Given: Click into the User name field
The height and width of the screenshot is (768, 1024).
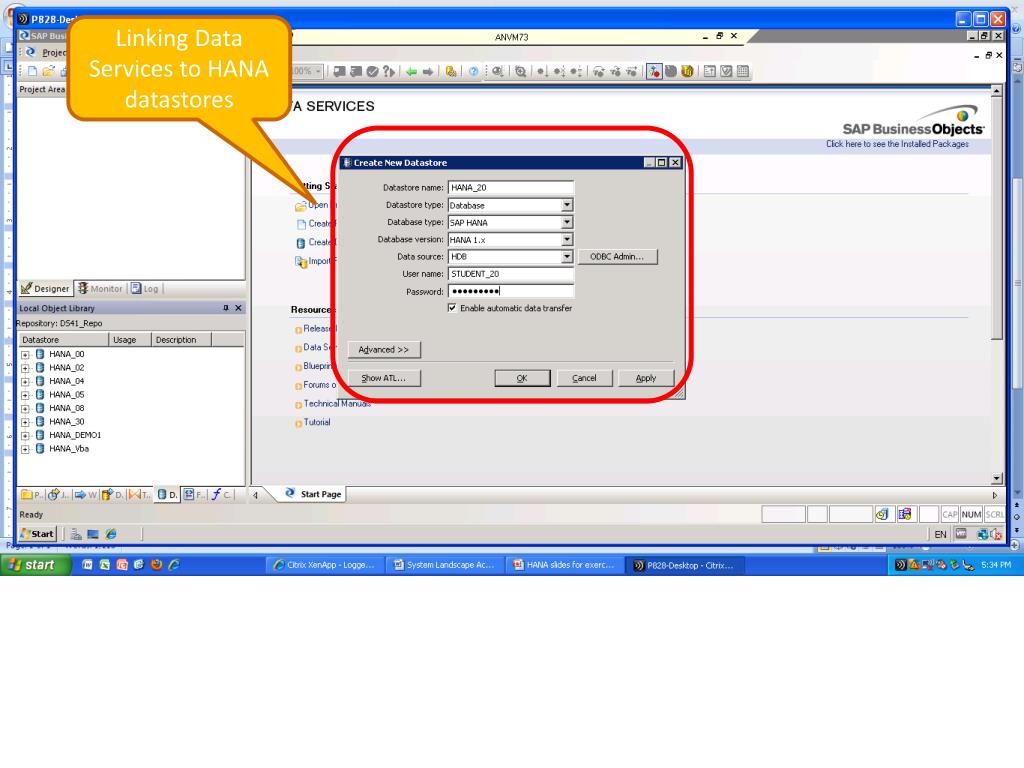Looking at the screenshot, I should (x=511, y=274).
